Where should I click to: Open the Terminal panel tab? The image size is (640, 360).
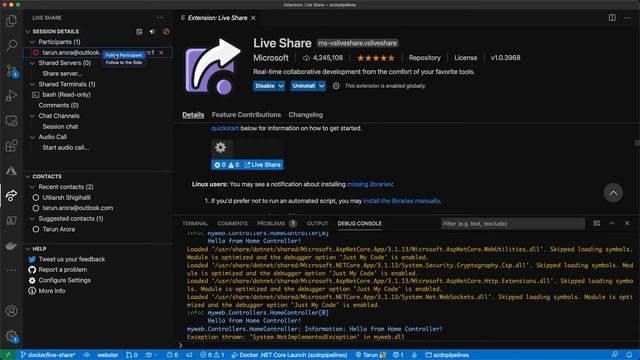[x=195, y=223]
